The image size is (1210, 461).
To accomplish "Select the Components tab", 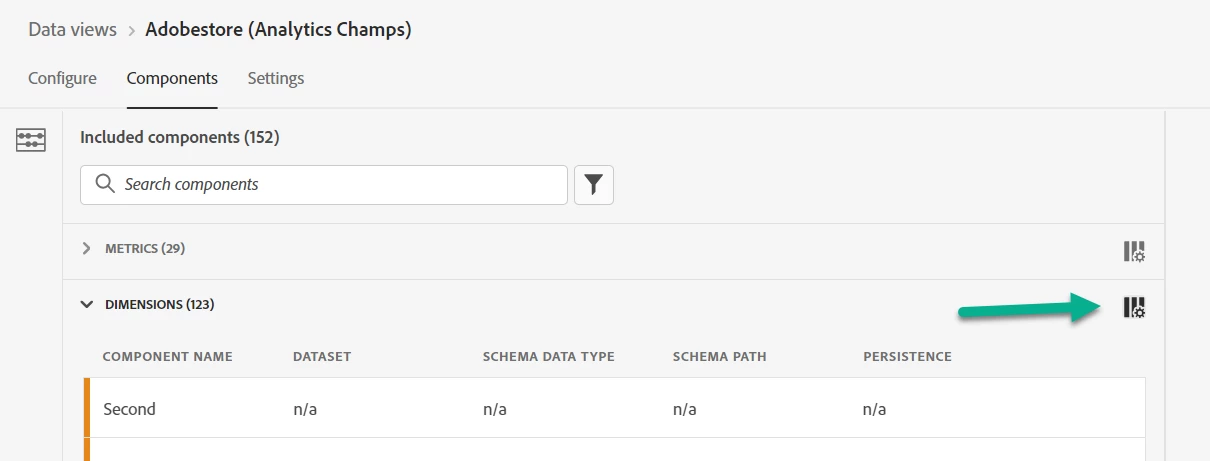I will 172,78.
